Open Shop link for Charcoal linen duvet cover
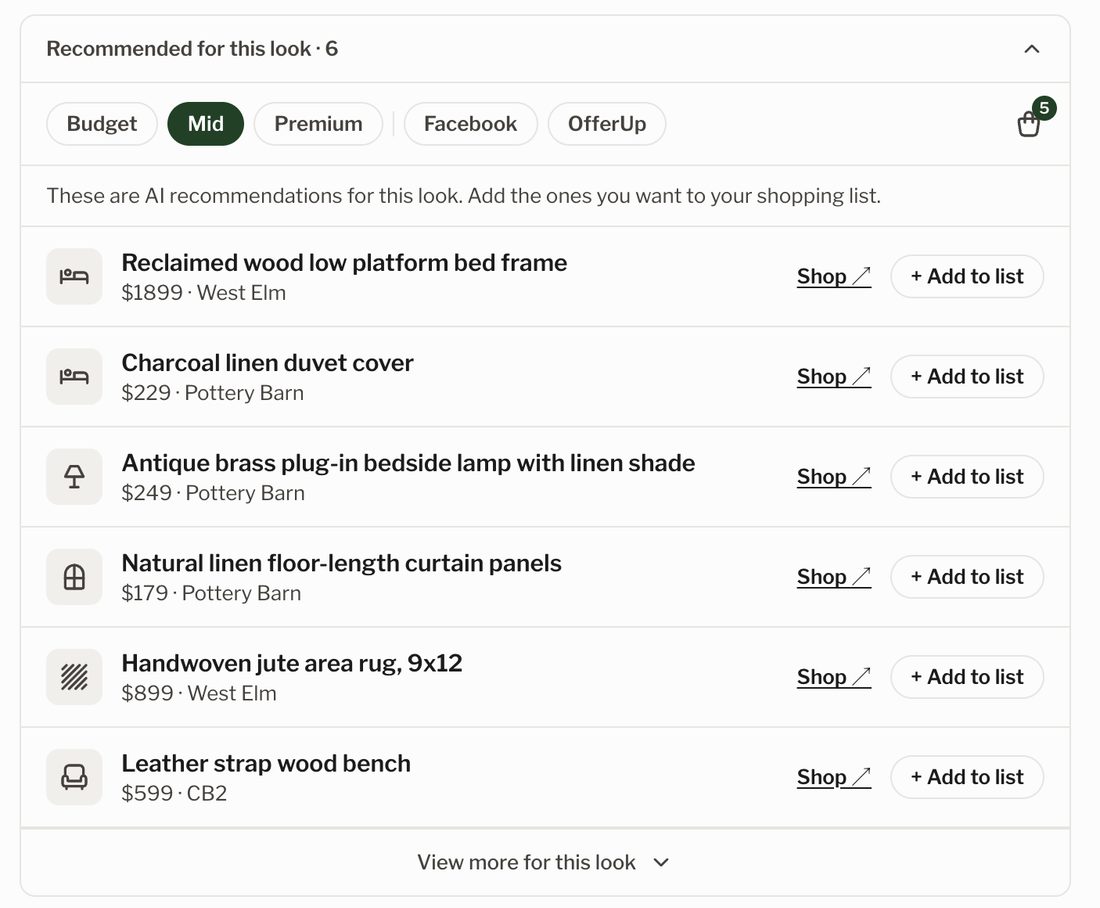1100x908 pixels. (x=834, y=377)
